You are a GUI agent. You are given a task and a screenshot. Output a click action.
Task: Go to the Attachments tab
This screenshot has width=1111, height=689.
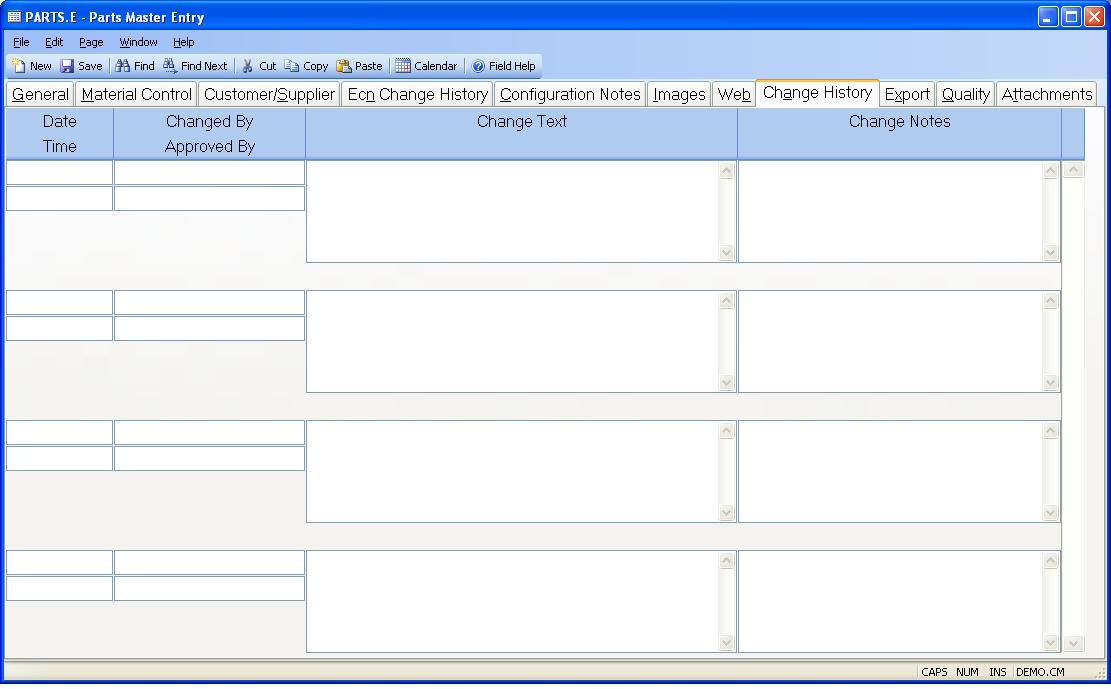pyautogui.click(x=1046, y=94)
